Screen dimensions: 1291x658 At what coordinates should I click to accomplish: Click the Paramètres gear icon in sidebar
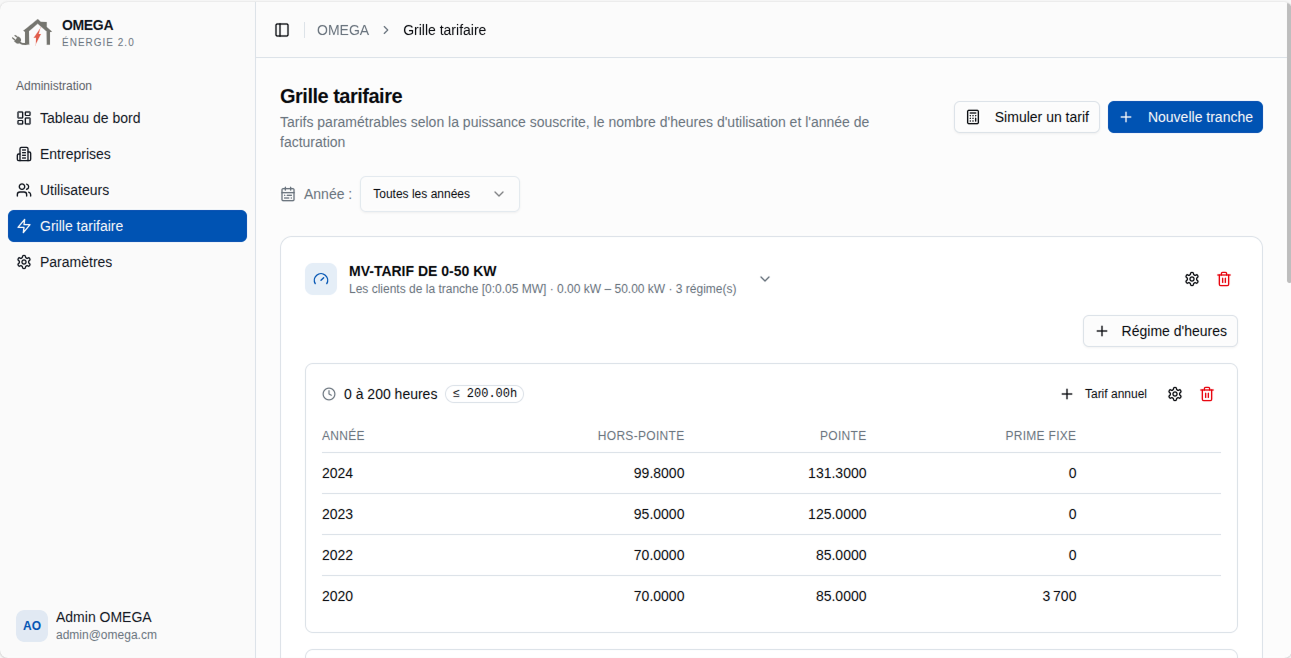click(24, 262)
